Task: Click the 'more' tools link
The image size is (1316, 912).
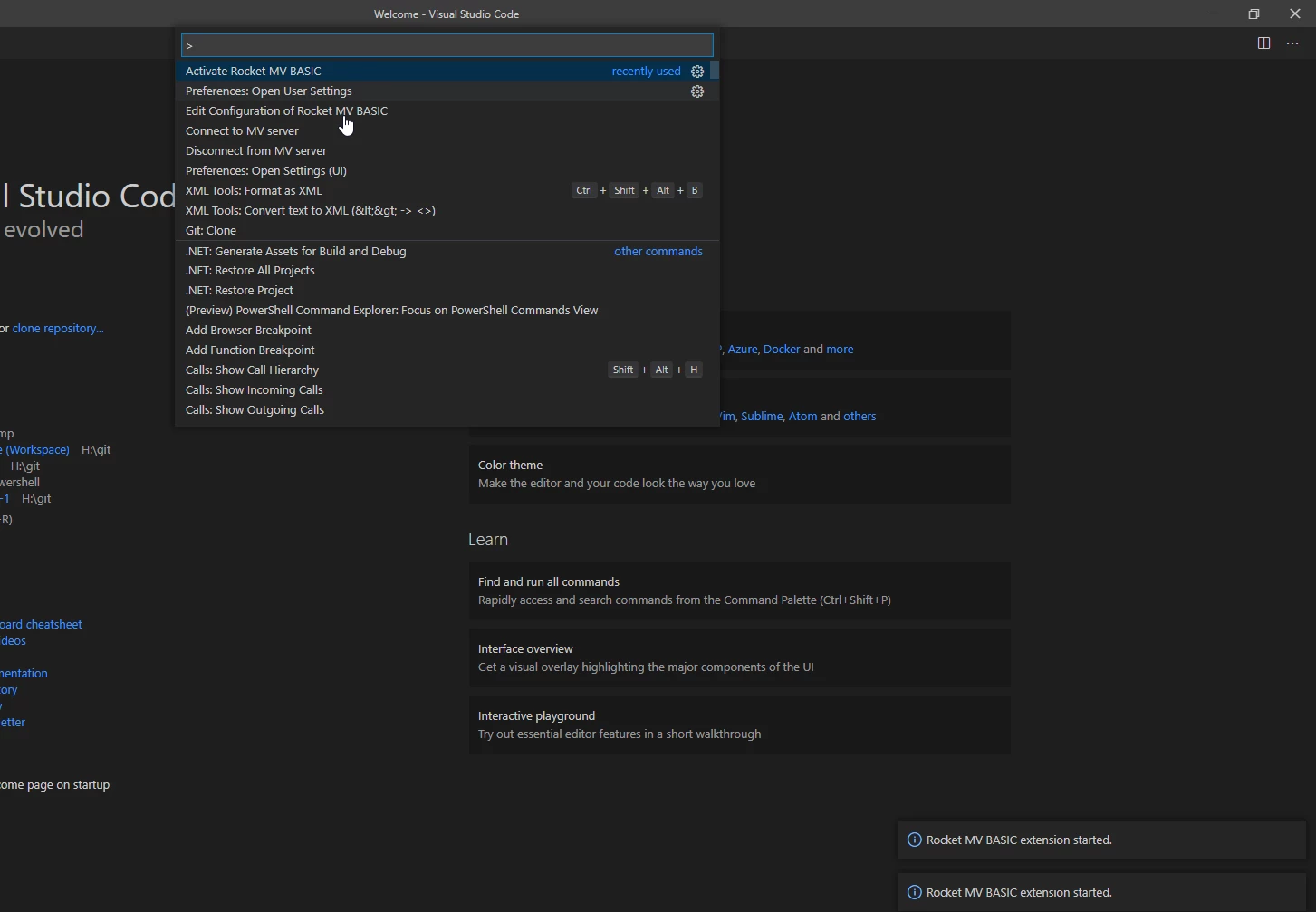Action: point(840,349)
